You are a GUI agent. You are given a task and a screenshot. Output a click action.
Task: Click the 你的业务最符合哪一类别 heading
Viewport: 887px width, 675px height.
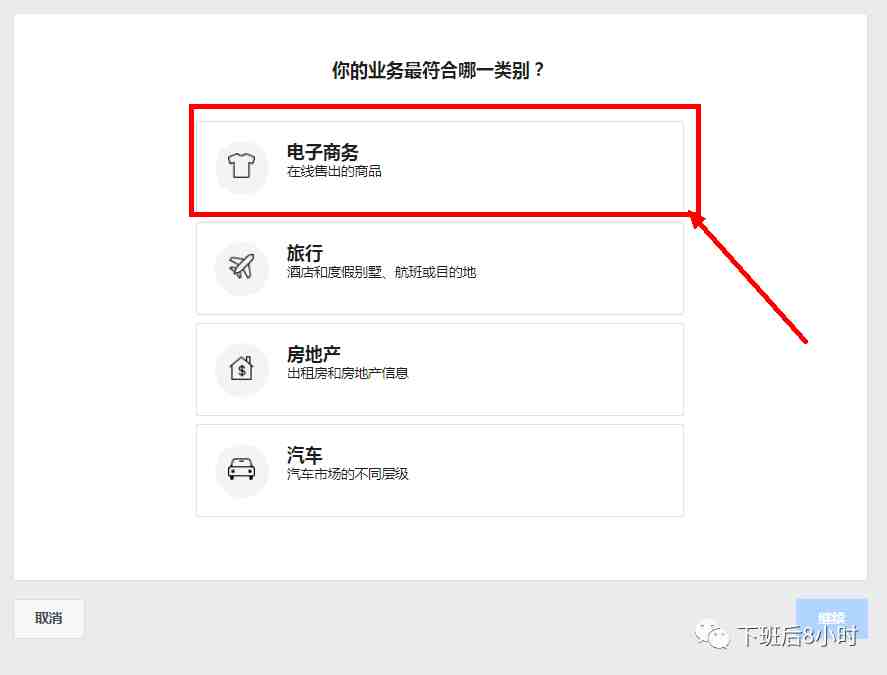[438, 70]
